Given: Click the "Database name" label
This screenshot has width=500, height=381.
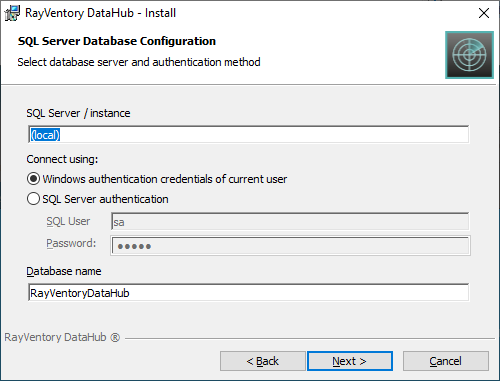Looking at the screenshot, I should (64, 271).
